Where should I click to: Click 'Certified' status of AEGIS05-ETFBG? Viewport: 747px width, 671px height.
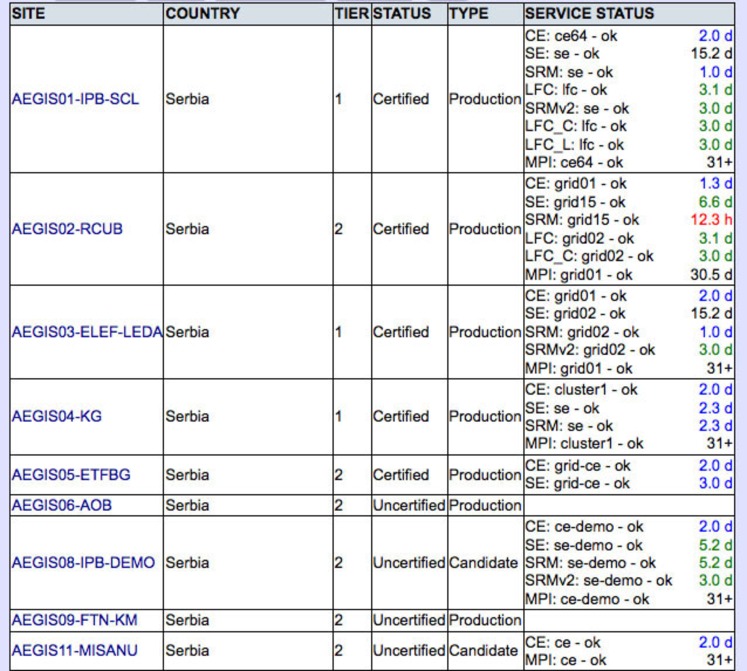(401, 475)
